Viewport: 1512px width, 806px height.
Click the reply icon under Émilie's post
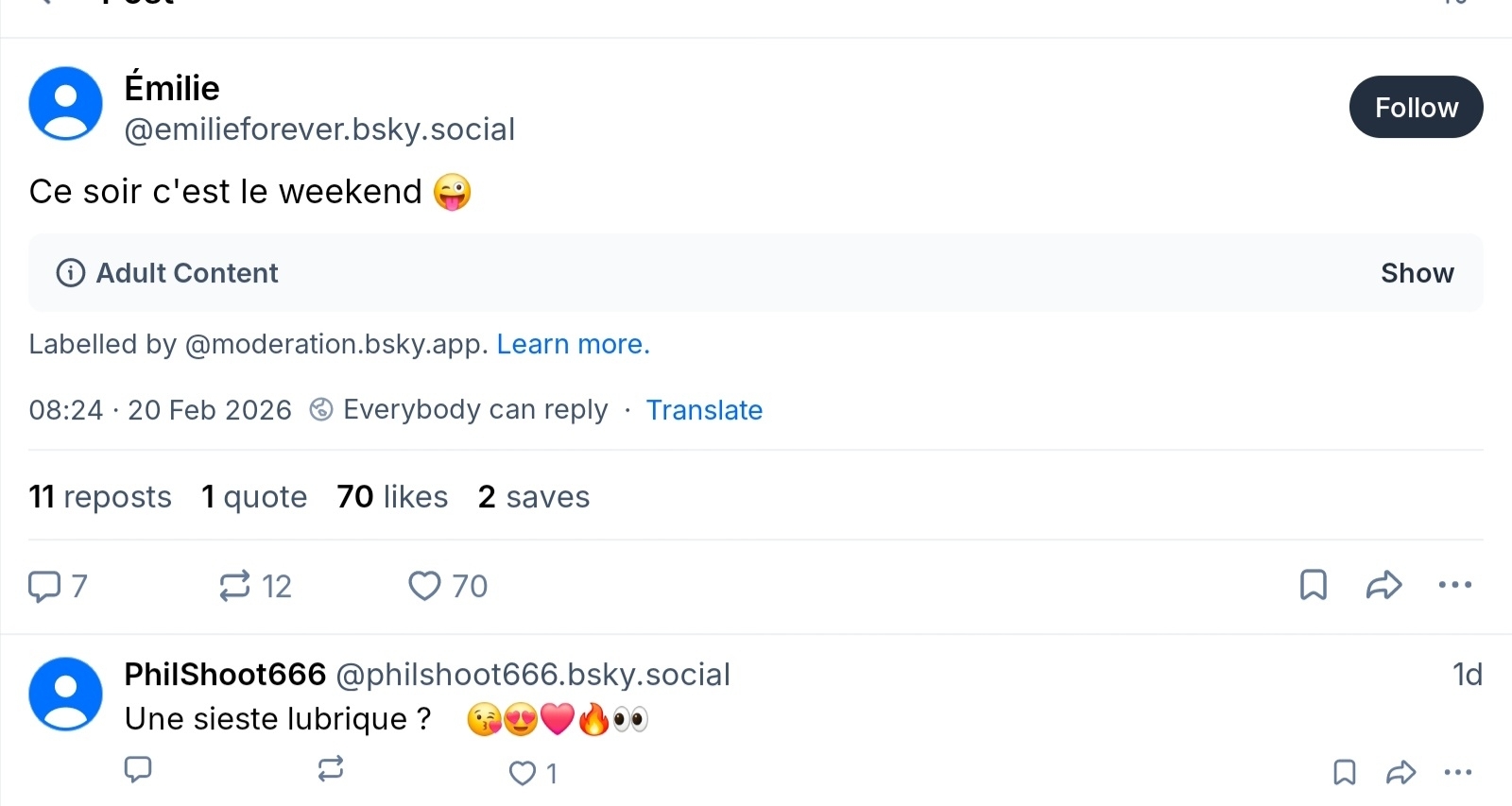tap(44, 586)
